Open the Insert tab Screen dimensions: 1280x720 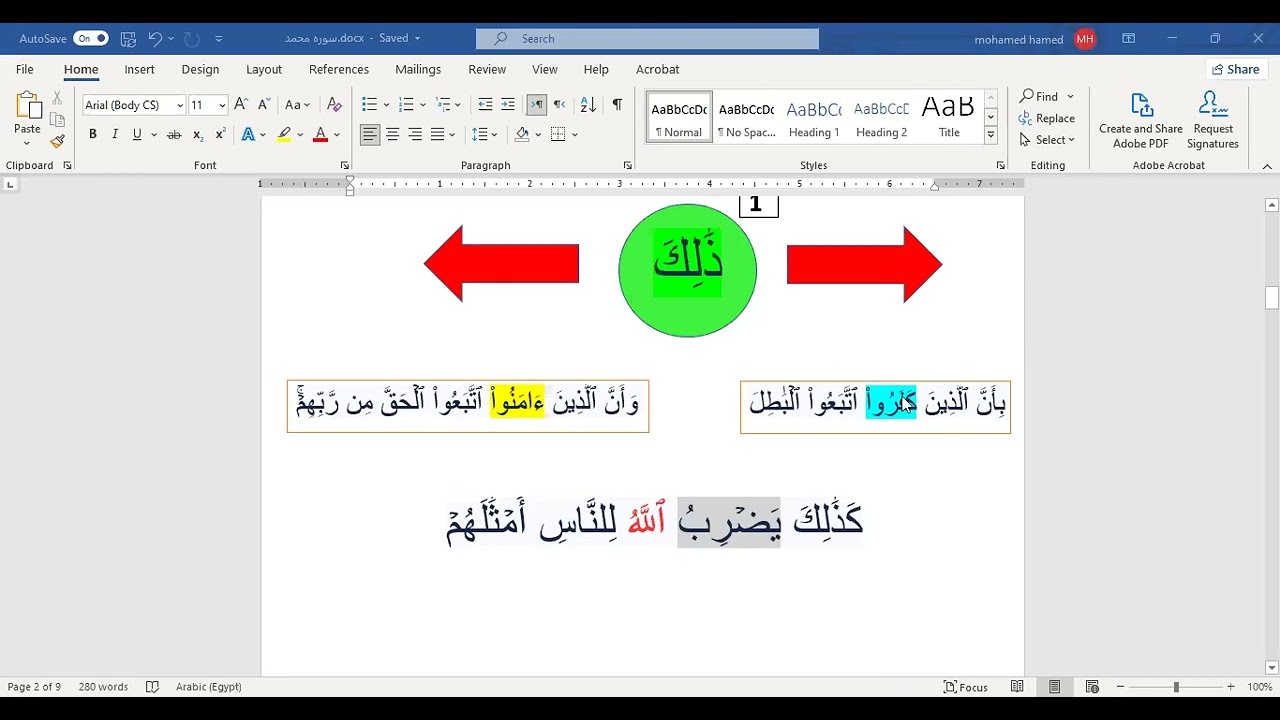coord(139,69)
